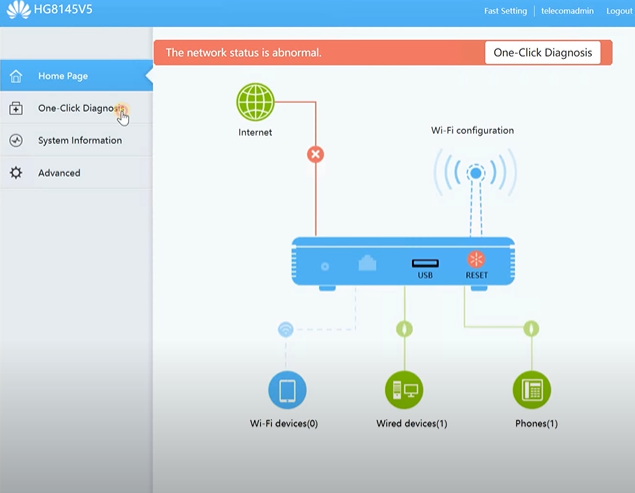Click the USB port on router
Screen dimensions: 635x493
coord(424,264)
